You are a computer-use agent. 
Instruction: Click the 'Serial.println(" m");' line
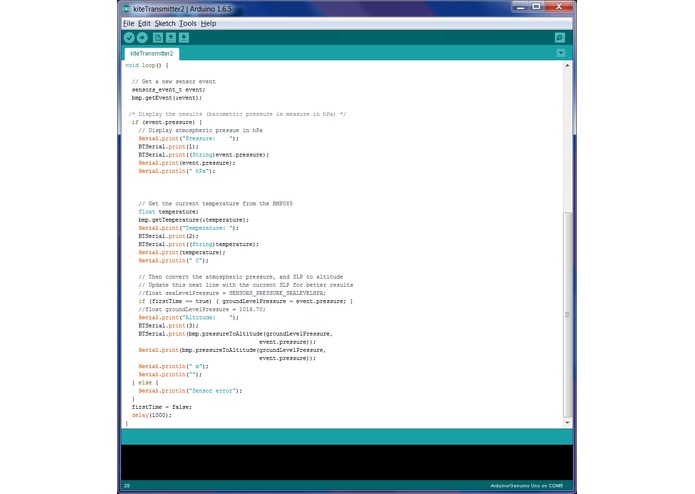point(173,366)
